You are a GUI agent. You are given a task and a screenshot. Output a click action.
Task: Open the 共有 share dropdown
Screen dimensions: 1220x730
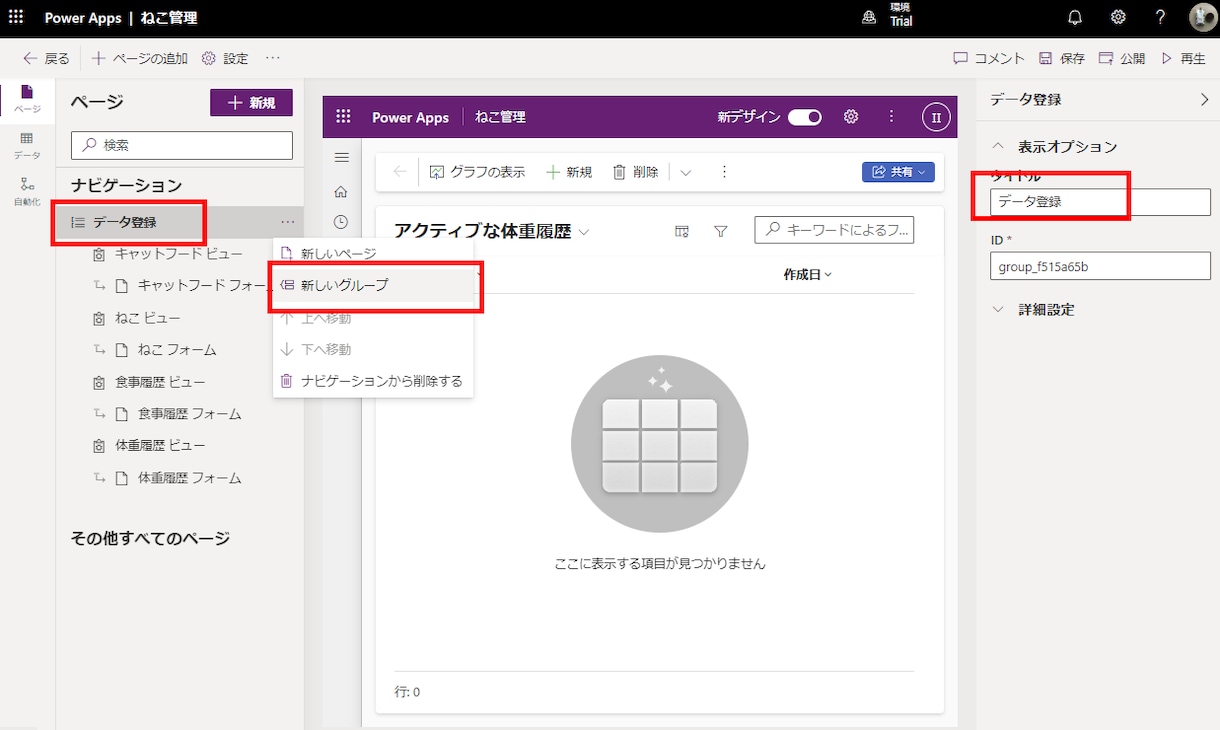tap(898, 172)
